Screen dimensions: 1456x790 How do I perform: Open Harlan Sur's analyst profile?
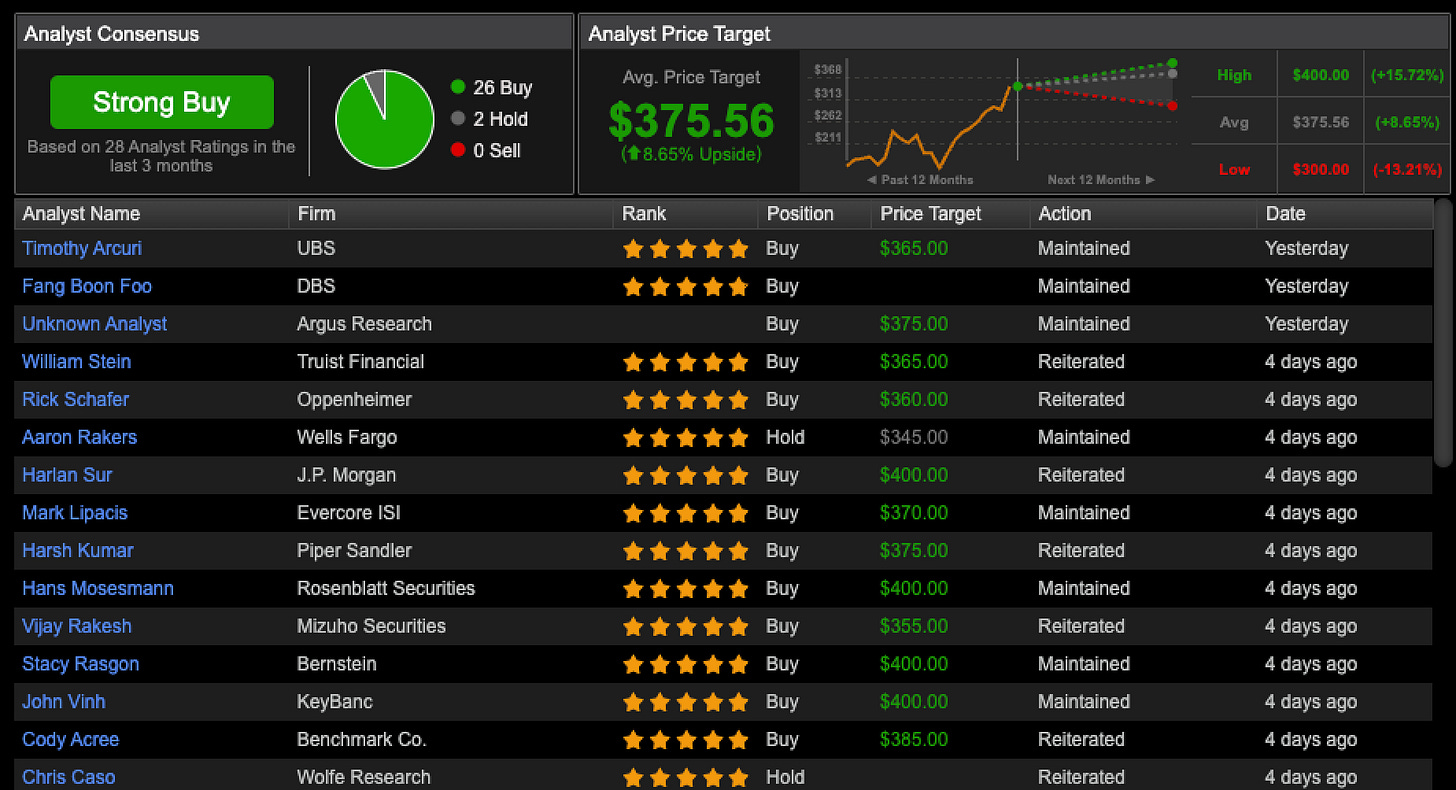[x=67, y=475]
